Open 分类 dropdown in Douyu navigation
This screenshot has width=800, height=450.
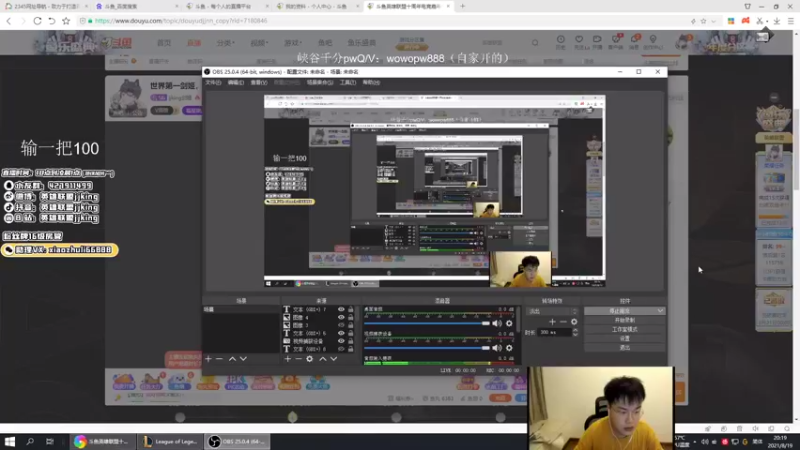click(x=226, y=43)
